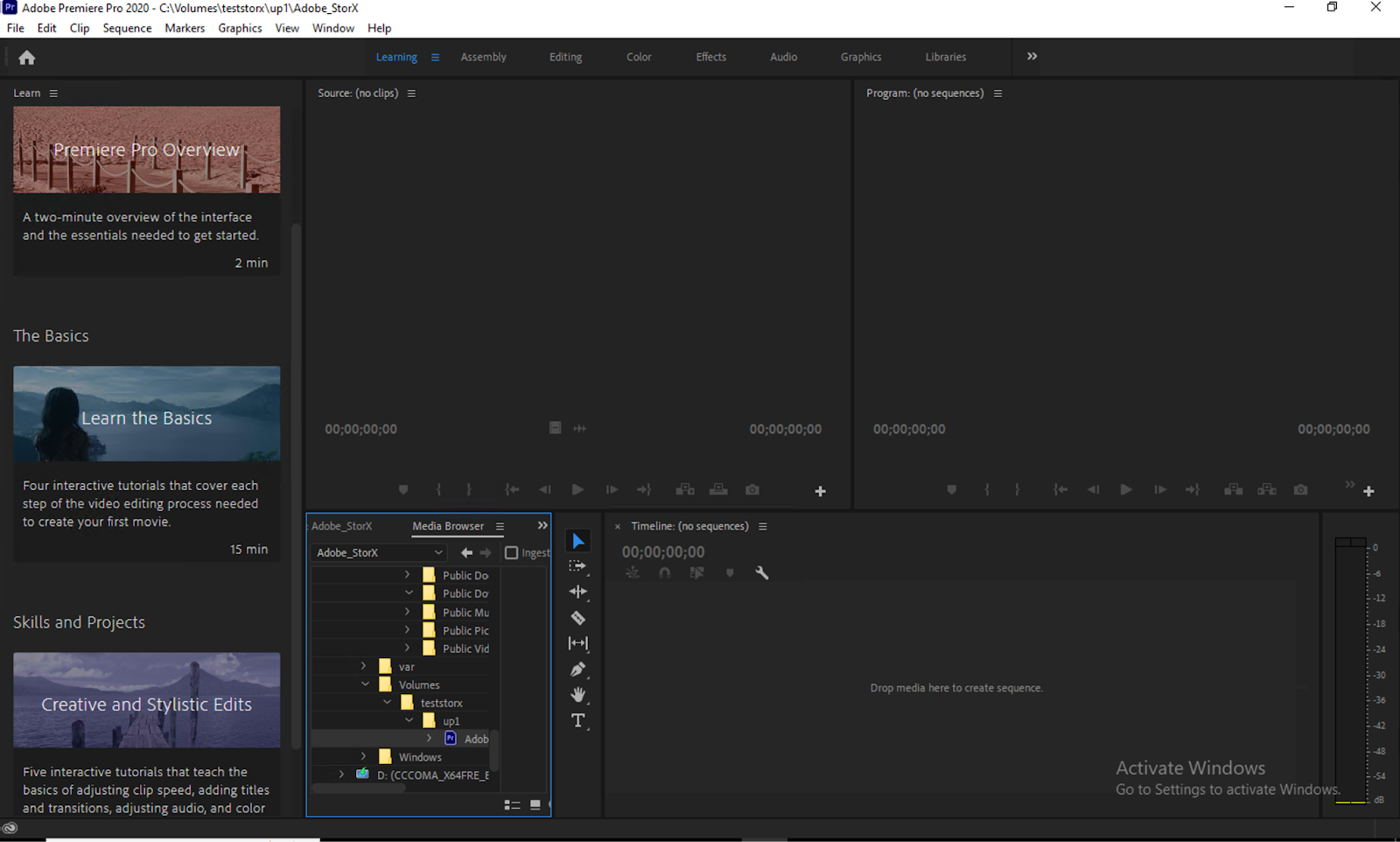Open the Adobe_StorX location dropdown
Viewport: 1400px width, 842px height.
coord(379,553)
